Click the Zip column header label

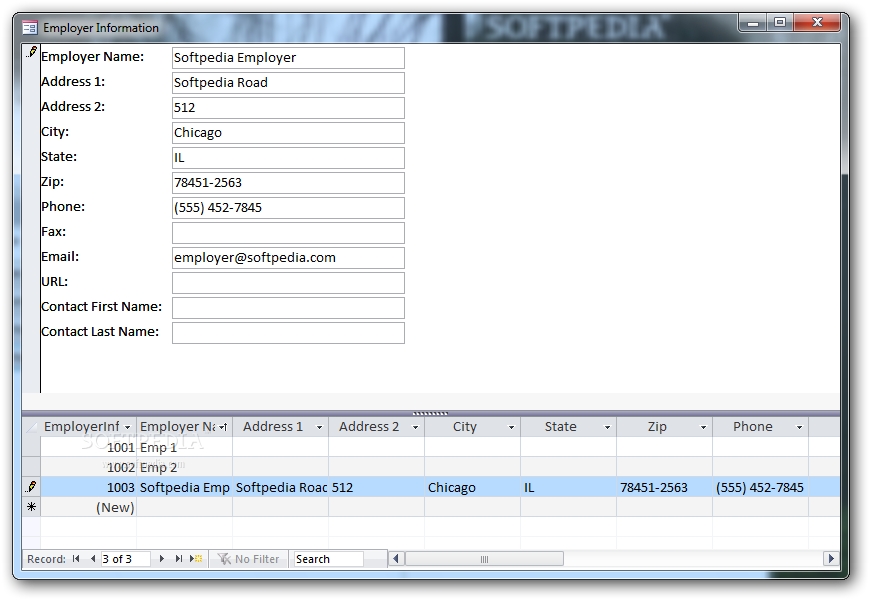pos(657,427)
